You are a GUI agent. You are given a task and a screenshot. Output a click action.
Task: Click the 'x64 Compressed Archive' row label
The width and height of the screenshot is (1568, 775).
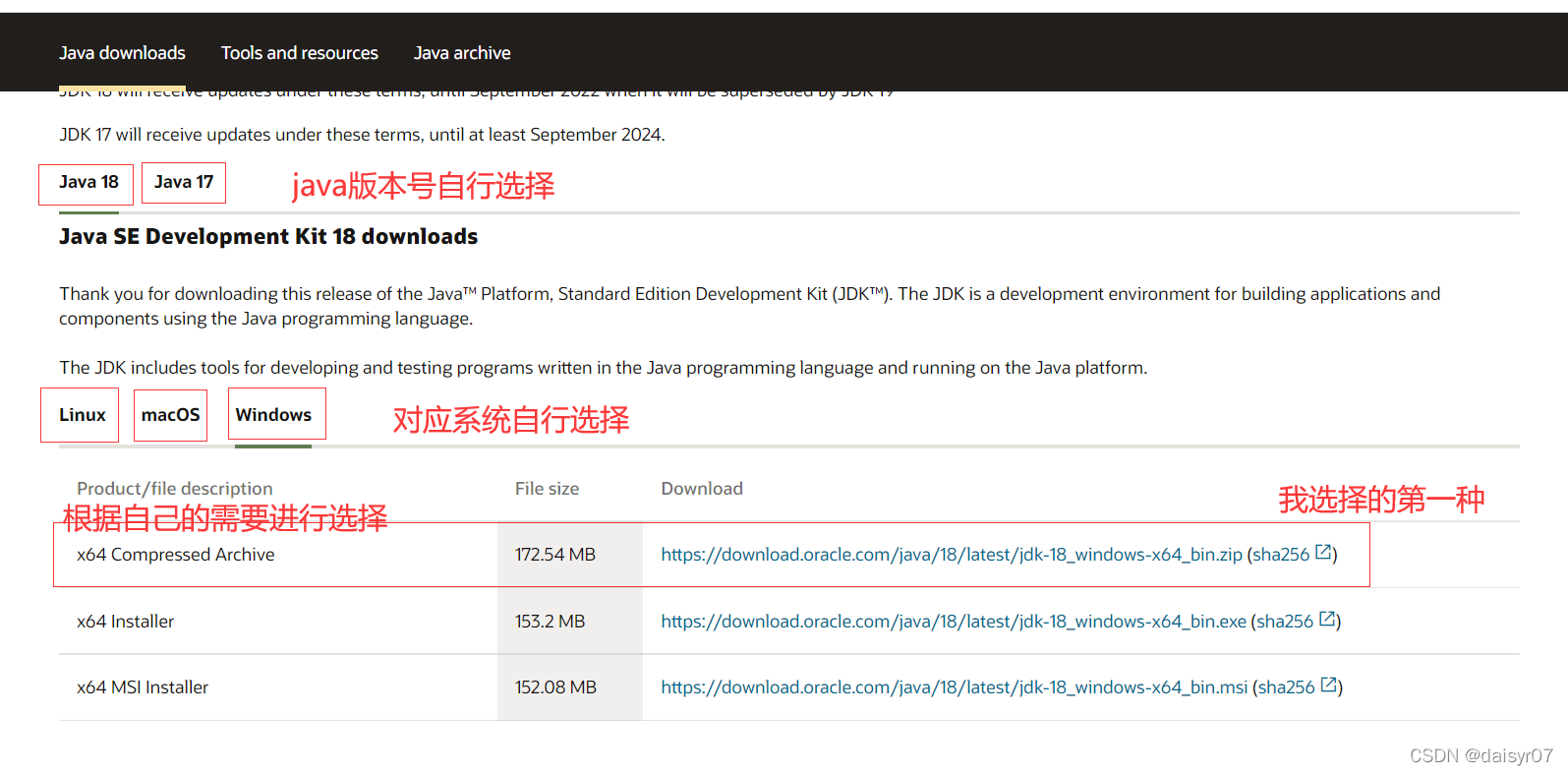(x=176, y=555)
